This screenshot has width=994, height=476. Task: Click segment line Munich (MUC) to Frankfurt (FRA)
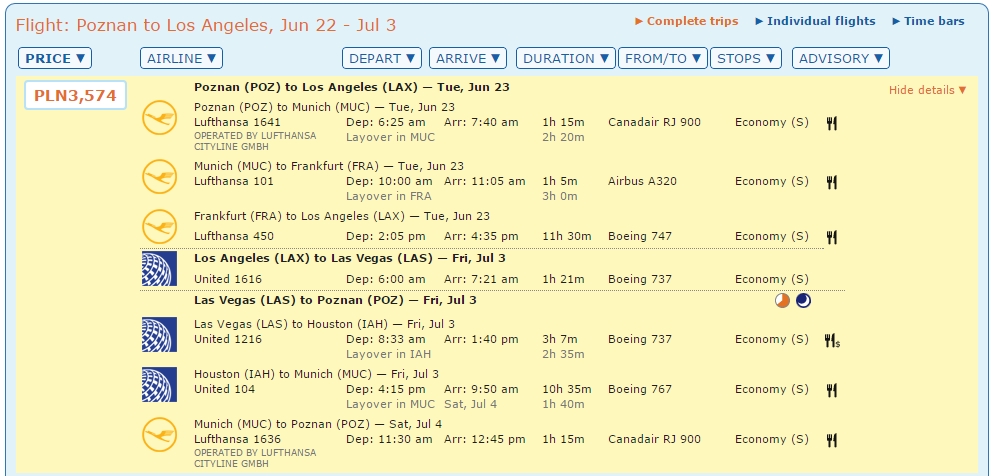pos(329,166)
